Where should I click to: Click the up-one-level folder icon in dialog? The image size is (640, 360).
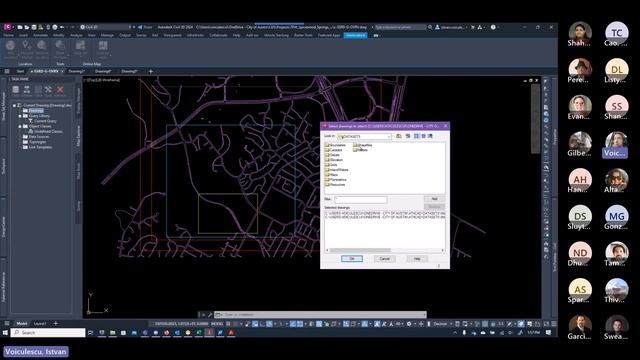[399, 136]
